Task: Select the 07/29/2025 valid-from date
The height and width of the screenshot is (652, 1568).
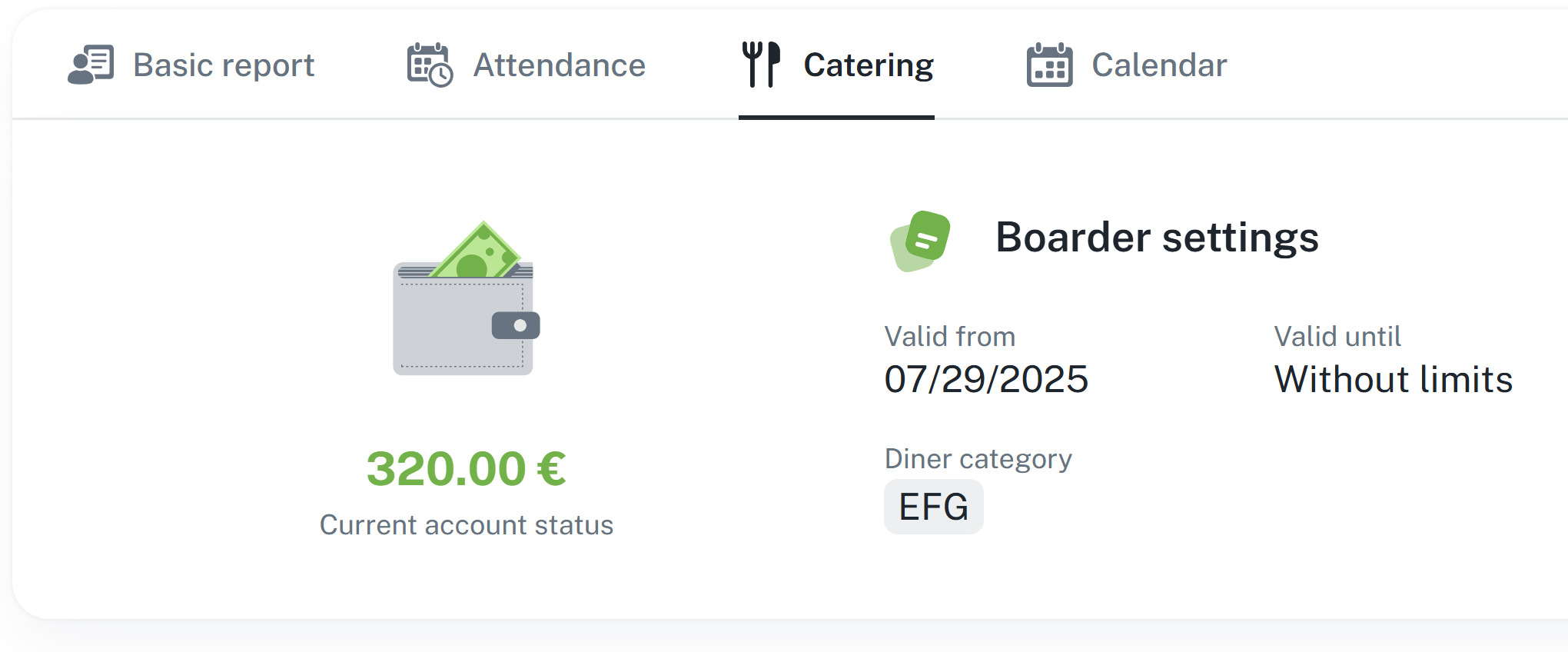Action: [986, 379]
